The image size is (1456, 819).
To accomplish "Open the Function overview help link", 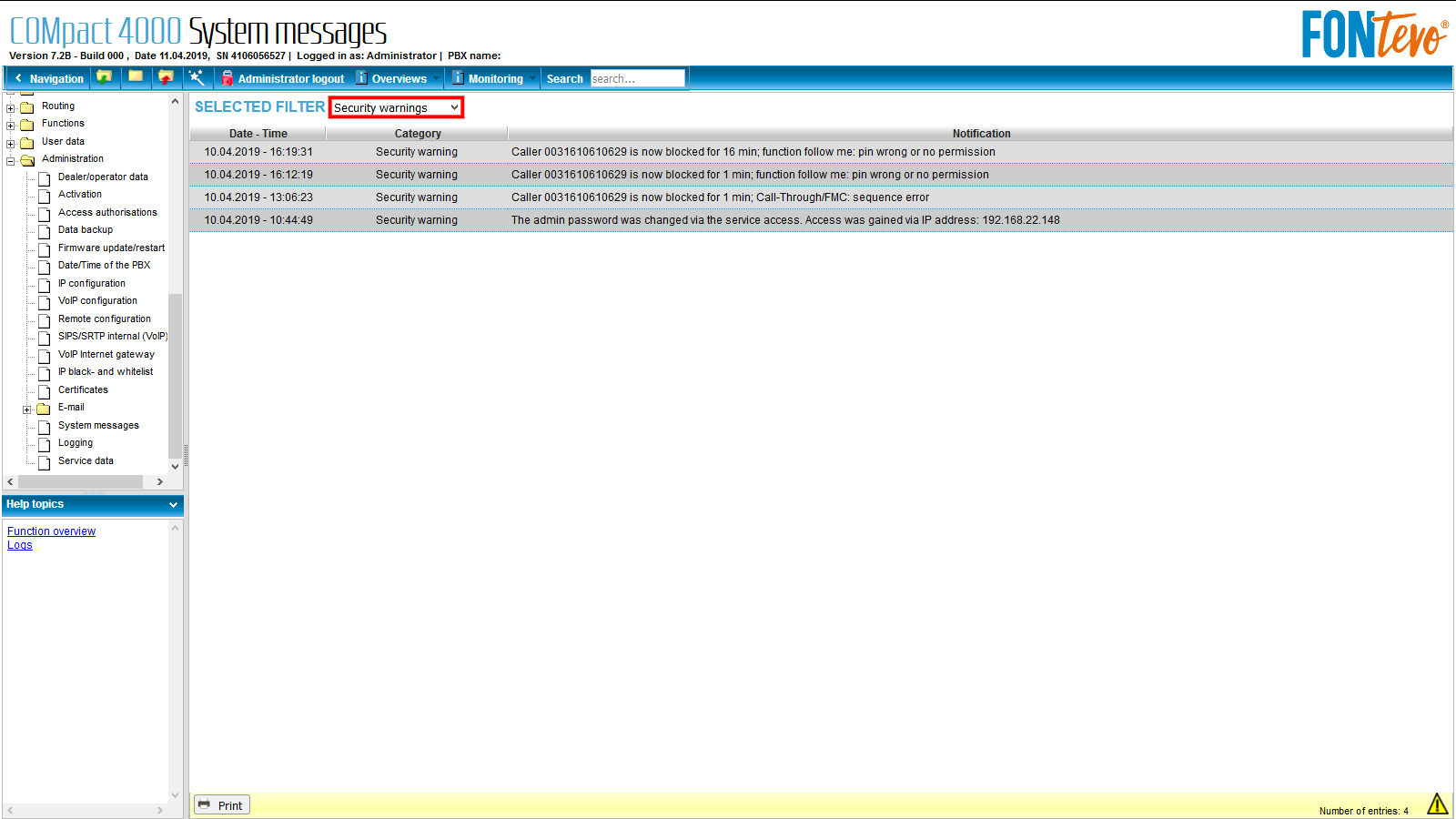I will (x=51, y=531).
